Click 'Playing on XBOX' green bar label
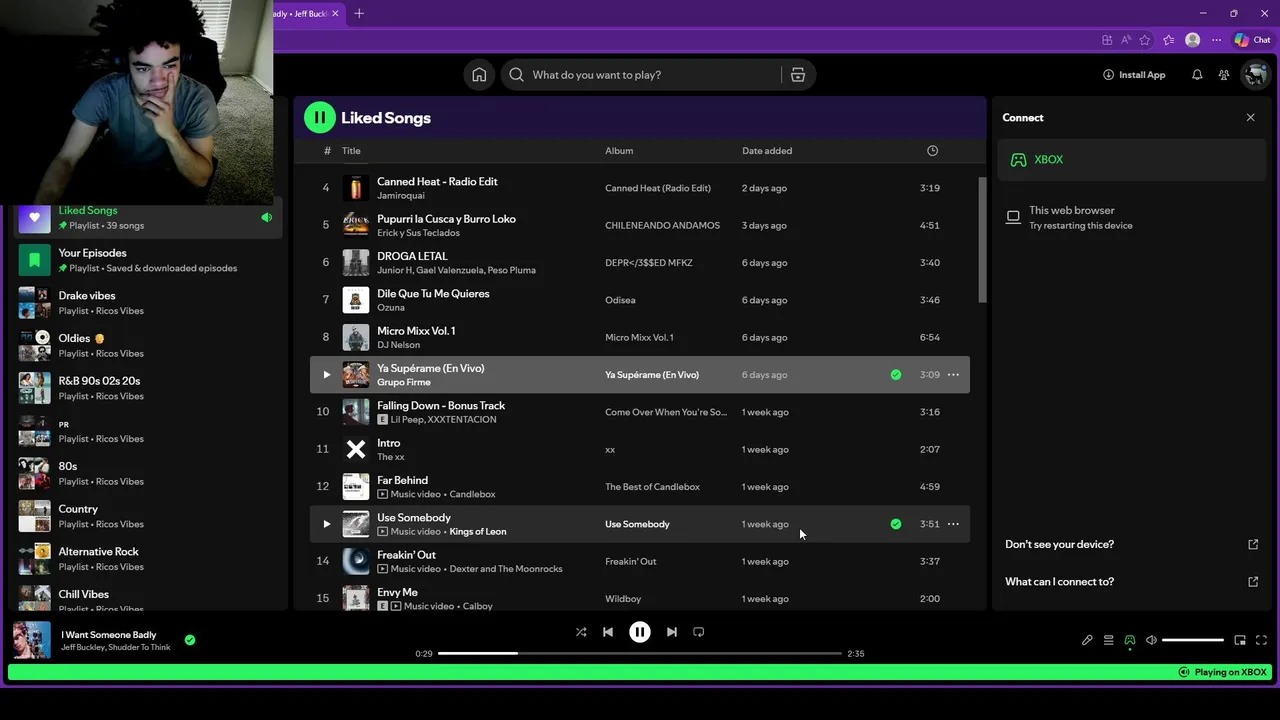This screenshot has width=1280, height=720. [1222, 672]
